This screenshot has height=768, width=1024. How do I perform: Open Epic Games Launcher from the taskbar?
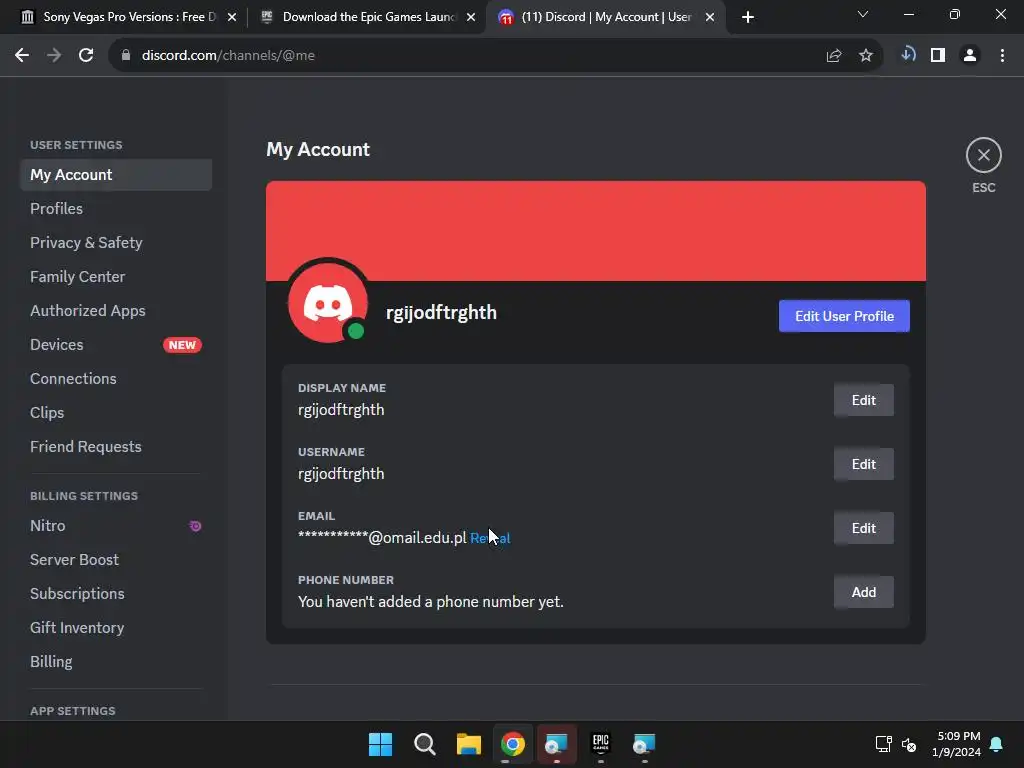pos(600,744)
